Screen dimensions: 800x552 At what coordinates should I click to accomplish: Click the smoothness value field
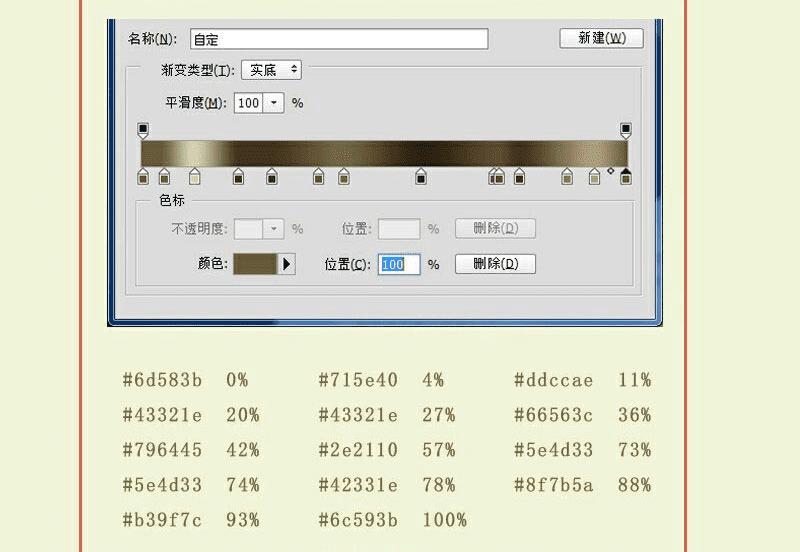(x=248, y=103)
